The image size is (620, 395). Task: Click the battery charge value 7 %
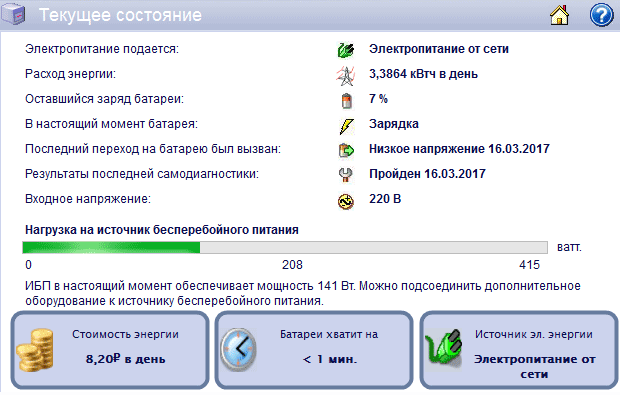point(378,99)
